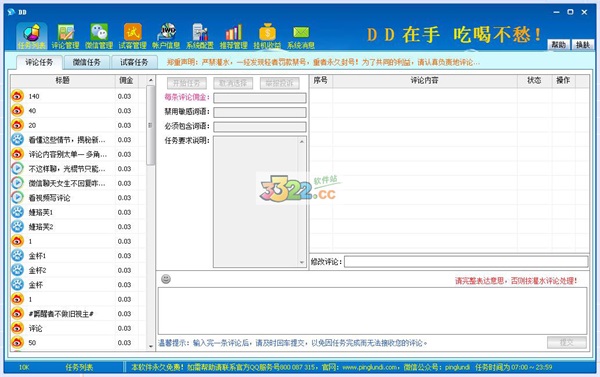Screen dimensions: 600x377
Task: Open the 任务列表 toolbar icon
Action: [32, 36]
